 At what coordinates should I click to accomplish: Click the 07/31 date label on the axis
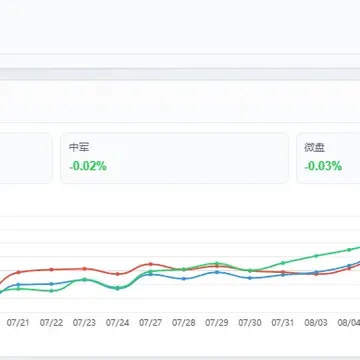pyautogui.click(x=283, y=323)
